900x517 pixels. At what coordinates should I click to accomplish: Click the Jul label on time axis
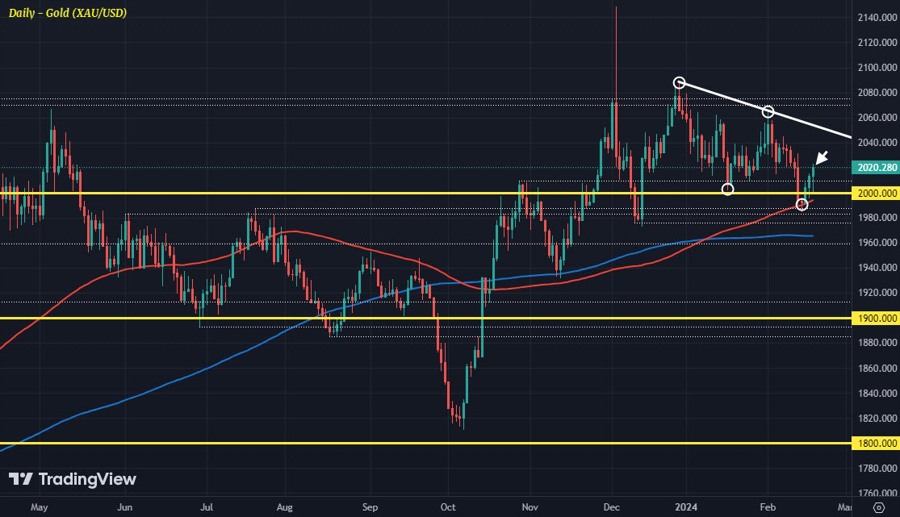(x=207, y=507)
